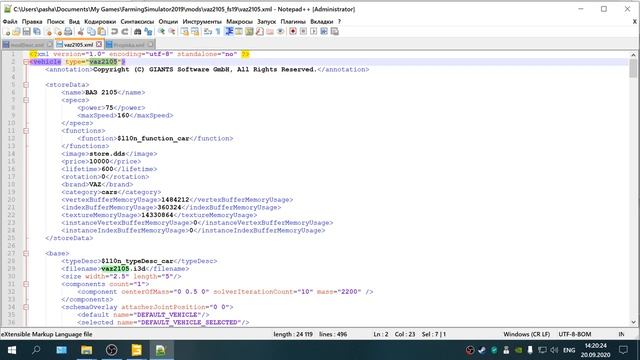Screen dimensions: 640x360
Task: Open the Replace dialog toolbar icon
Action: click(148, 31)
